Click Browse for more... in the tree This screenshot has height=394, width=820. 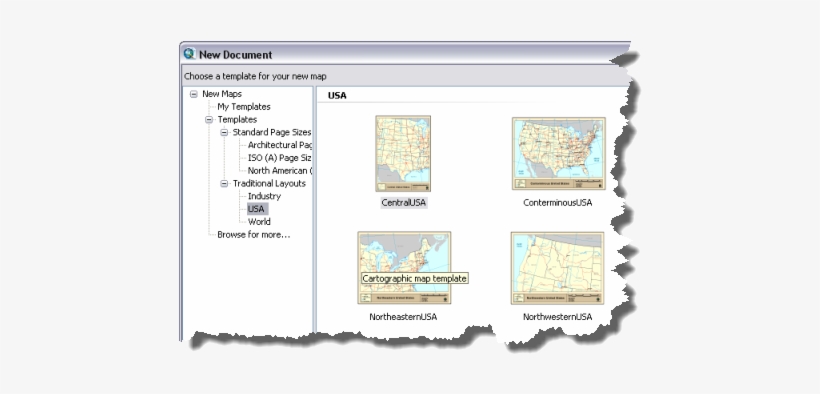(x=254, y=235)
